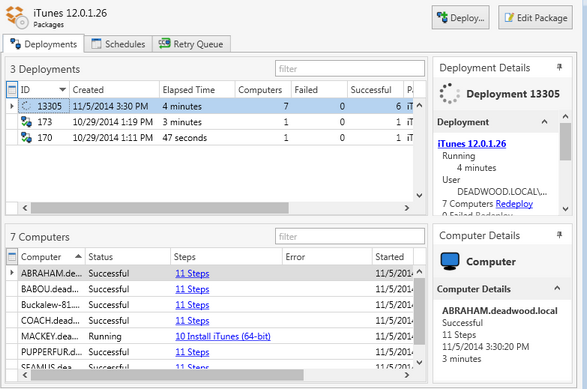587x389 pixels.
Task: Sort computers by Status column
Action: tap(128, 257)
